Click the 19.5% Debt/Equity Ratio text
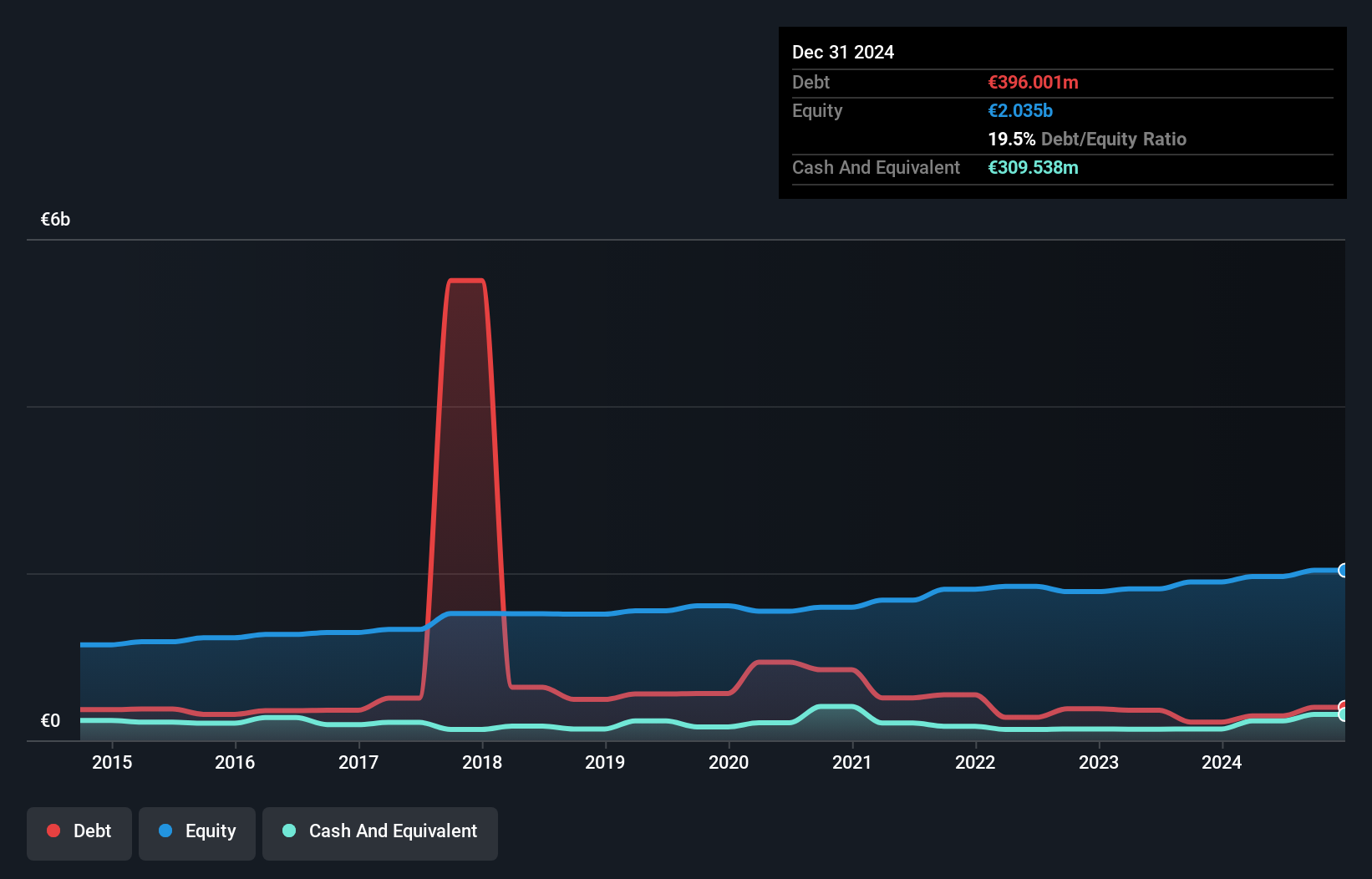The height and width of the screenshot is (879, 1372). pyautogui.click(x=1087, y=139)
